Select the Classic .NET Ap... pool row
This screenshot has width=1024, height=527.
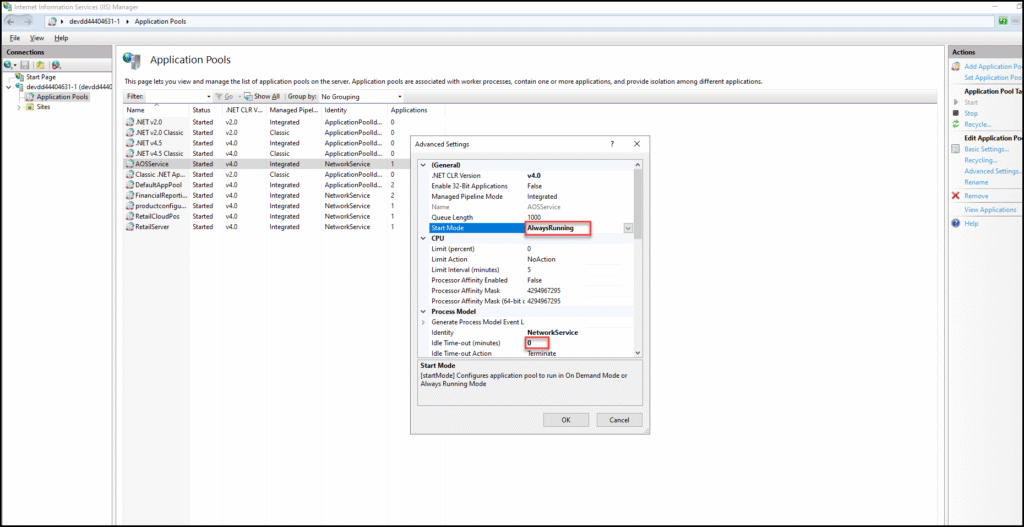click(x=285, y=174)
